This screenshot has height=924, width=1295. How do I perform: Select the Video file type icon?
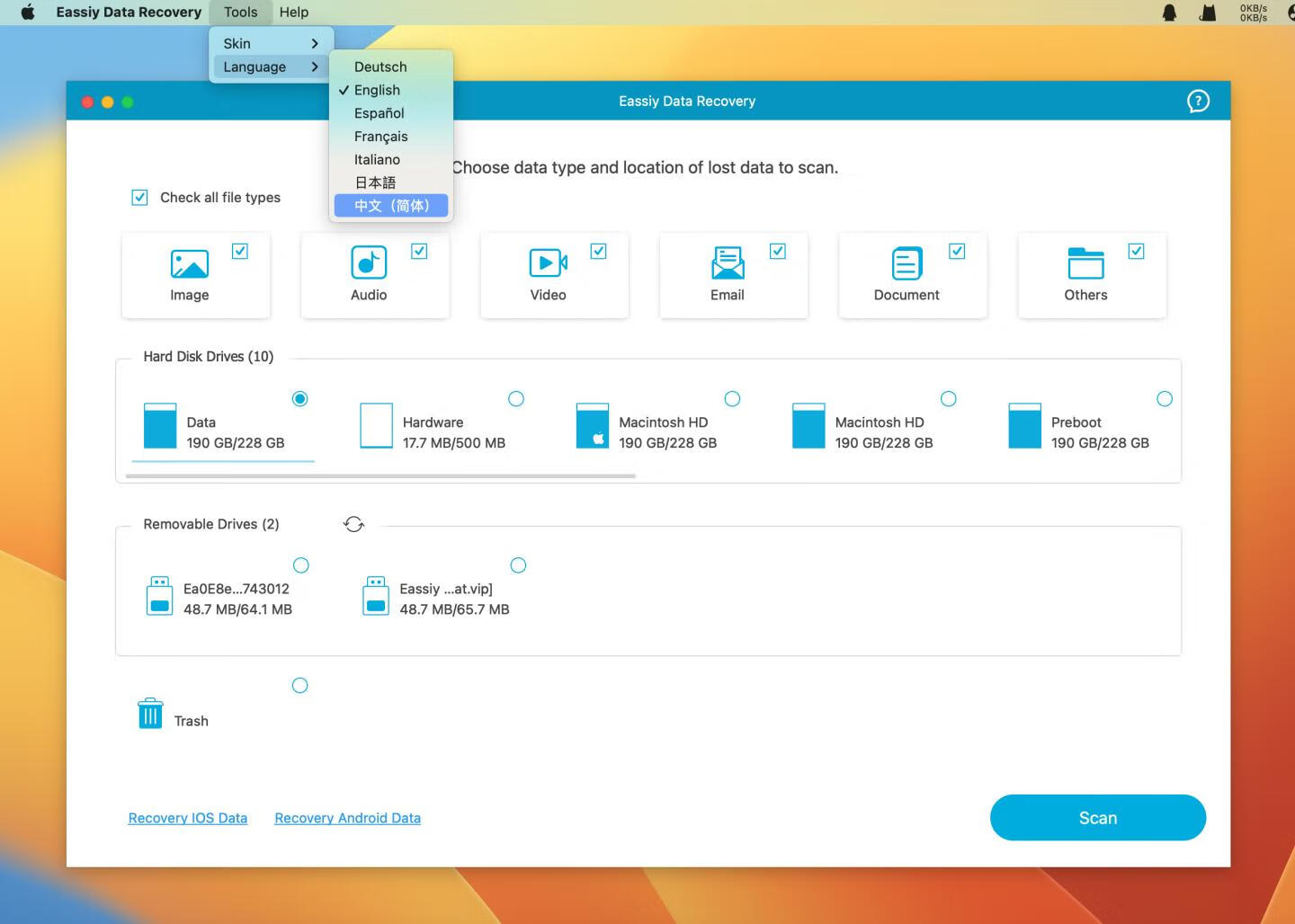coord(549,264)
